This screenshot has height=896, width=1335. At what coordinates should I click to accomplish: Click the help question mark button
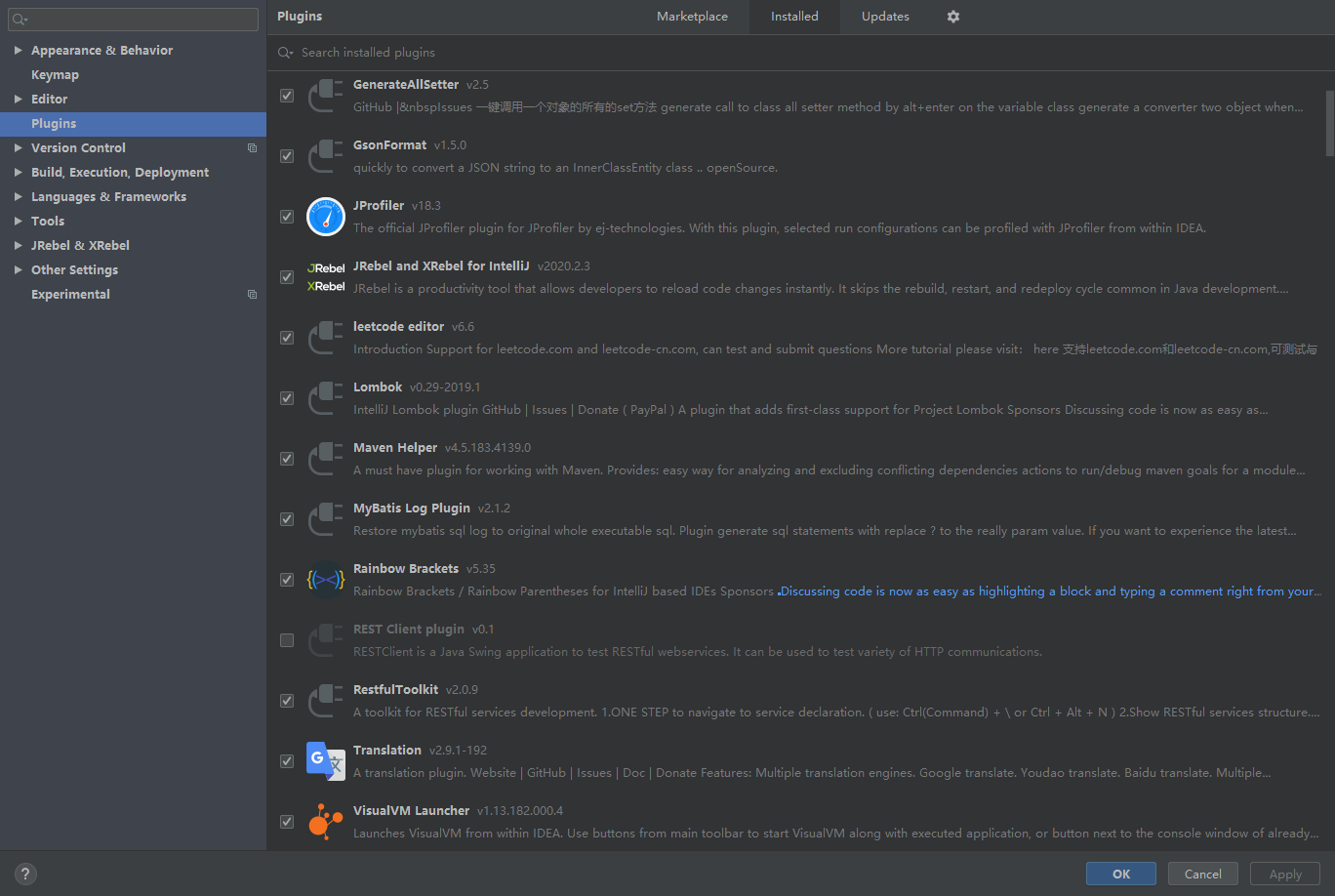click(x=25, y=874)
